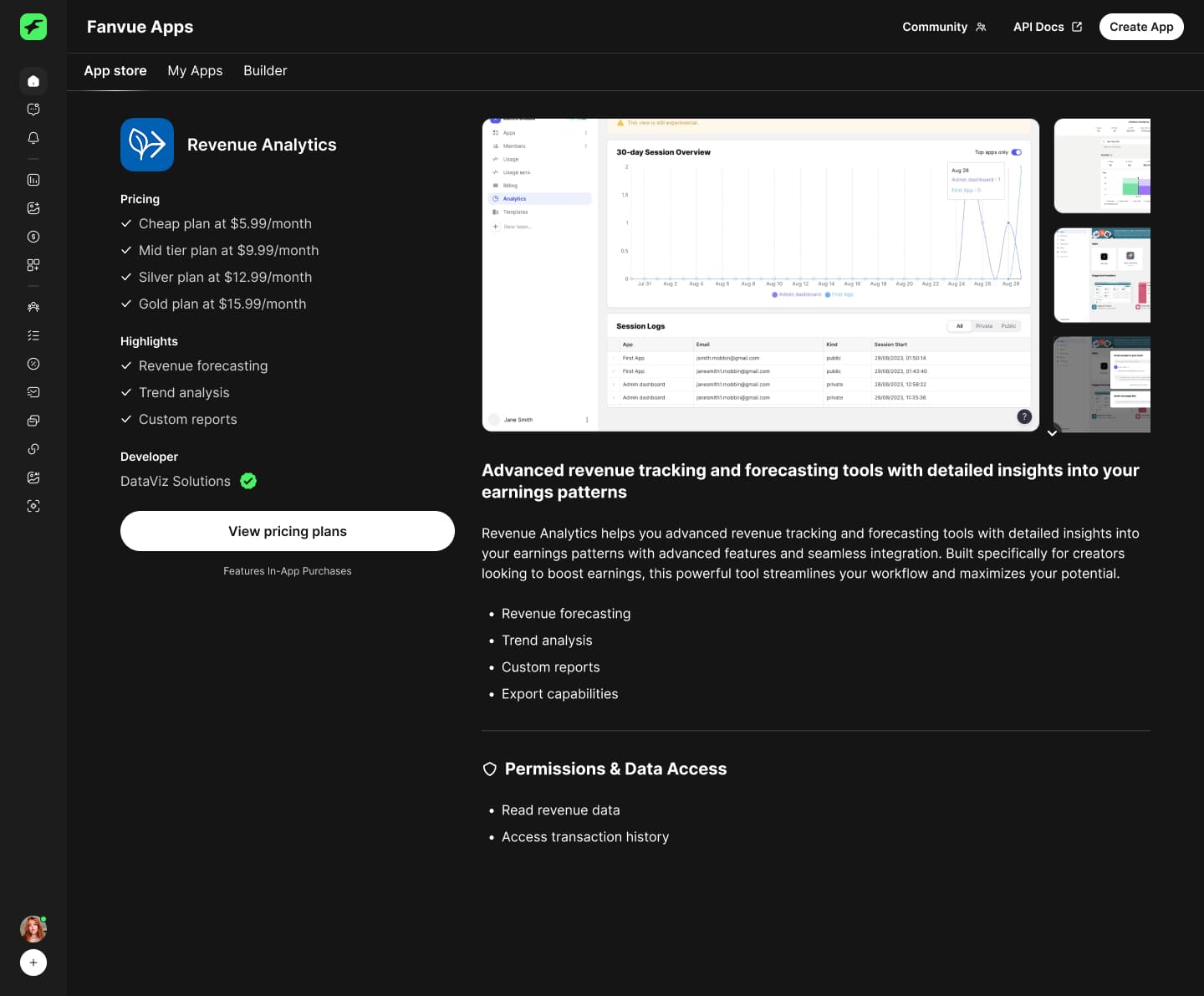The width and height of the screenshot is (1204, 996).
Task: Open the Home icon in sidebar
Action: coord(33,81)
